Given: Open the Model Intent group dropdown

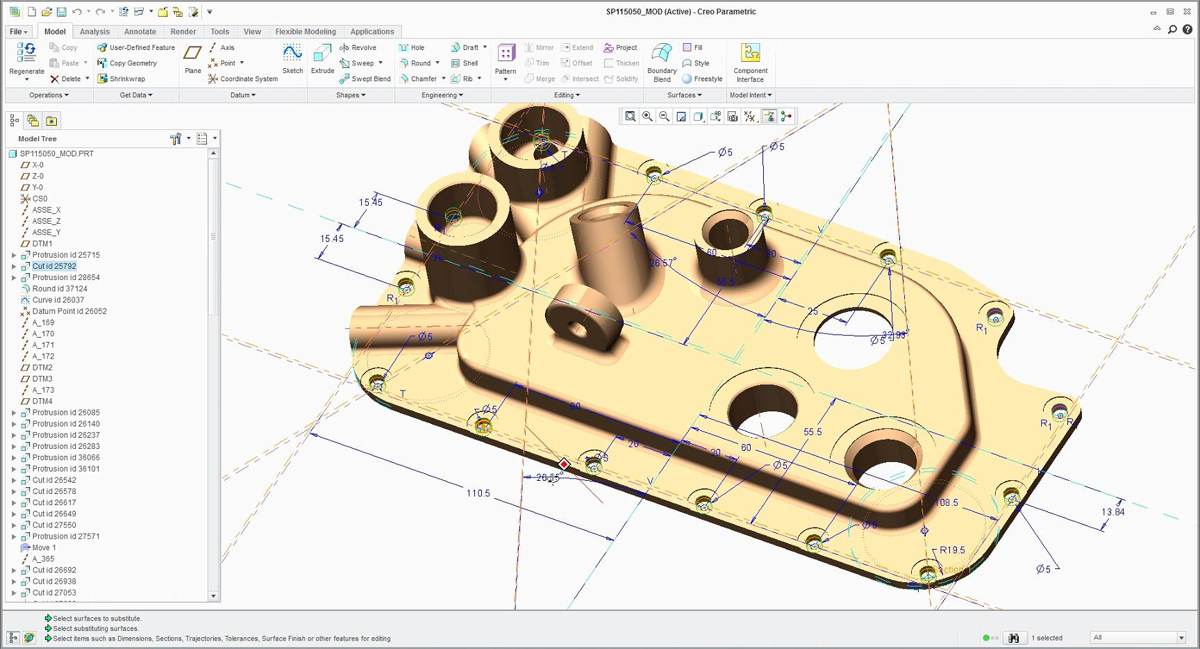Looking at the screenshot, I should click(750, 95).
